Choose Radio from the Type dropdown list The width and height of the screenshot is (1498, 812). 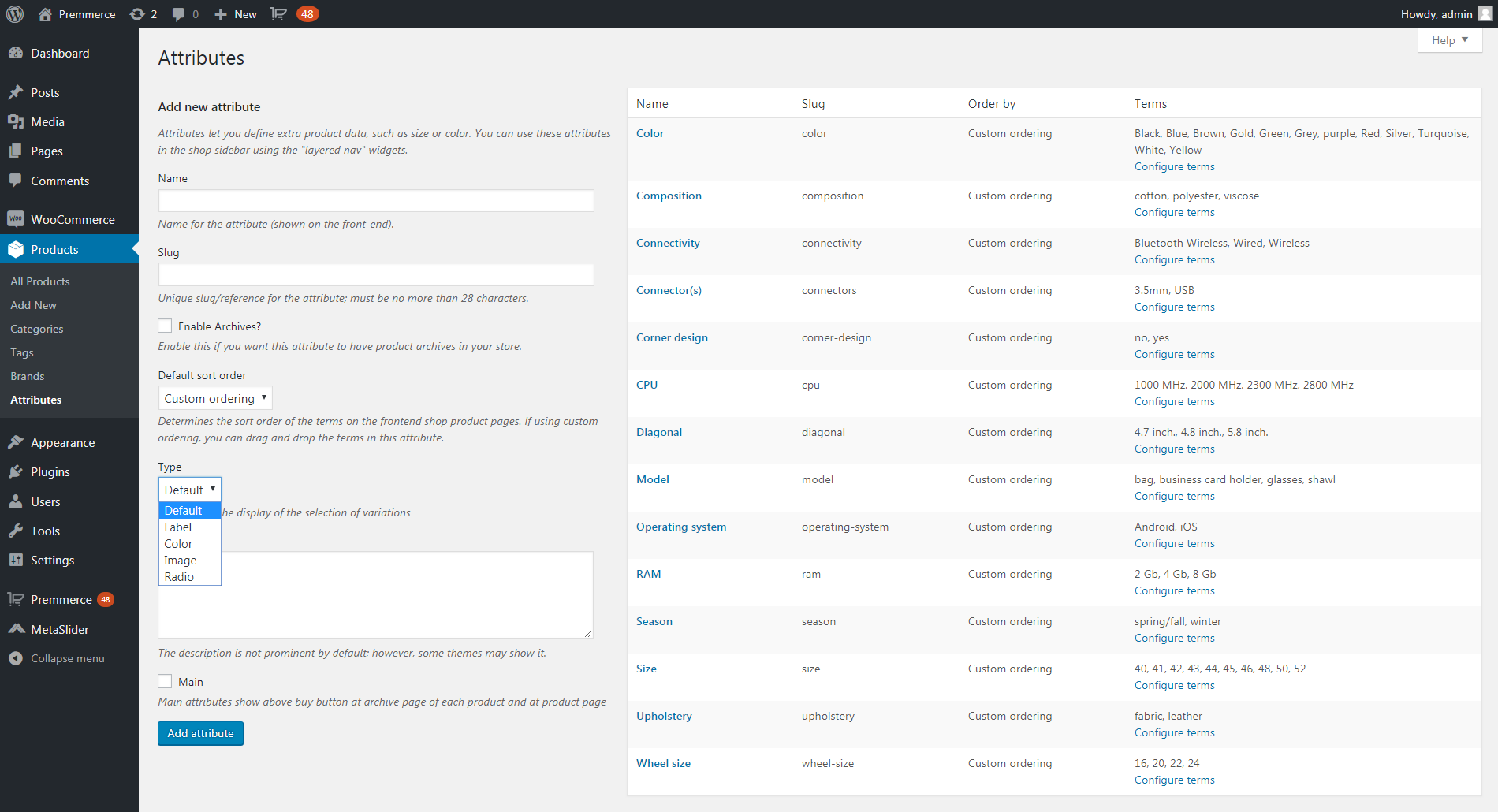tap(179, 577)
